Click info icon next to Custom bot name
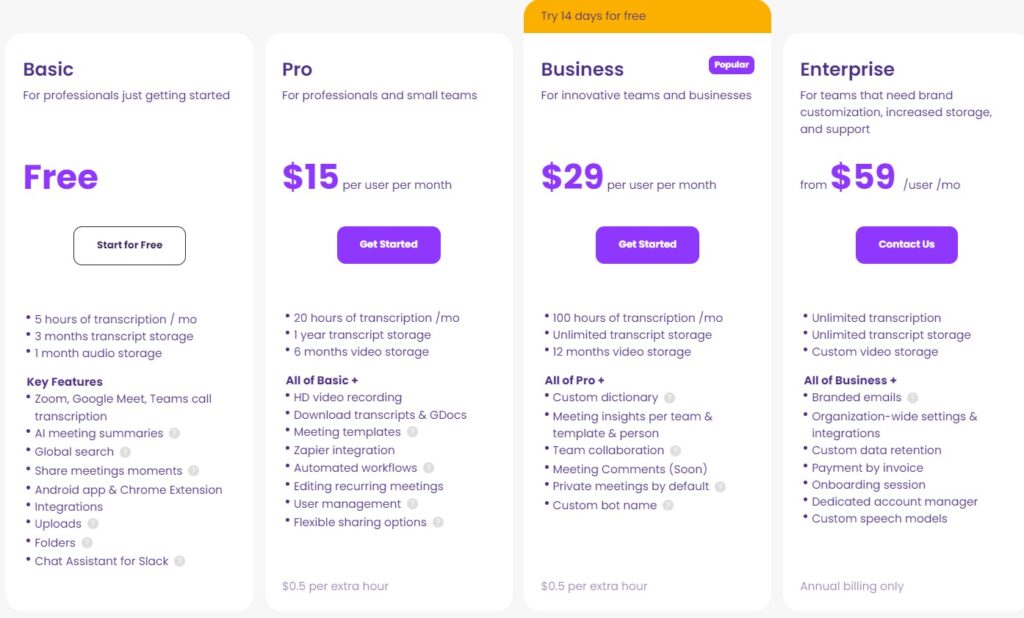The height and width of the screenshot is (618, 1024). (668, 506)
